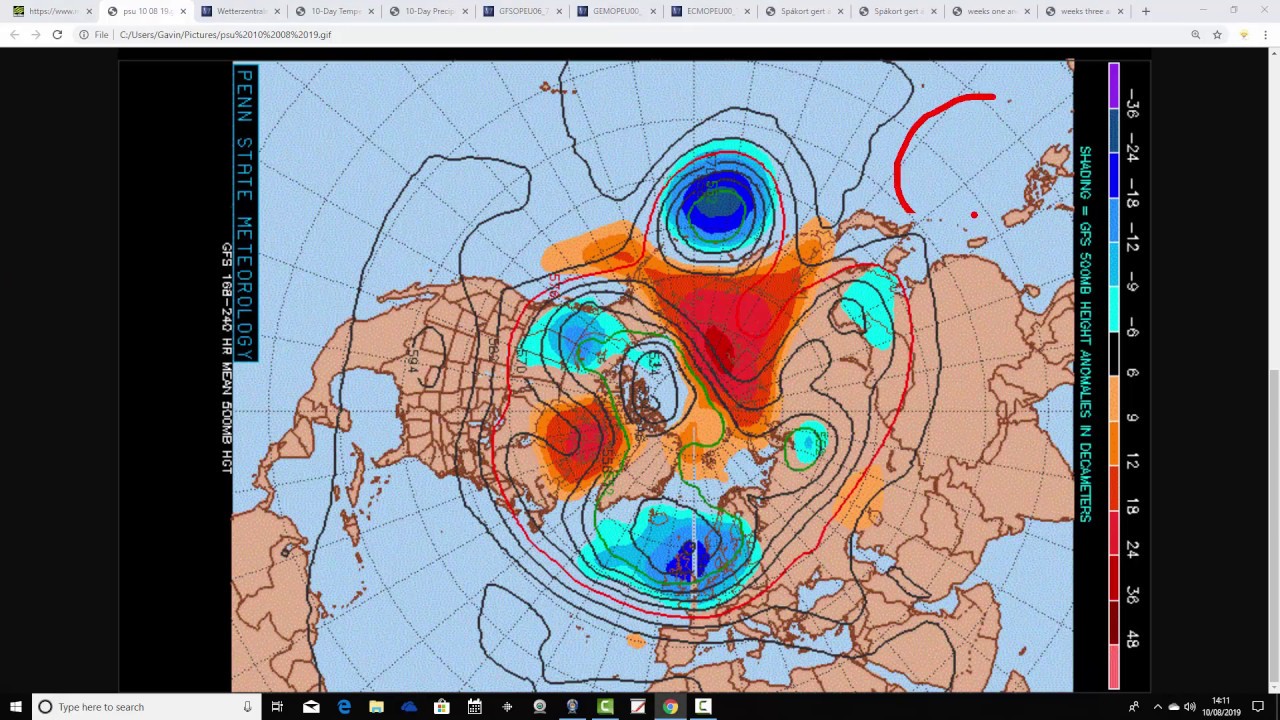Viewport: 1280px width, 720px height.
Task: Switch to the 10-Day Precip tab
Action: pos(427,11)
